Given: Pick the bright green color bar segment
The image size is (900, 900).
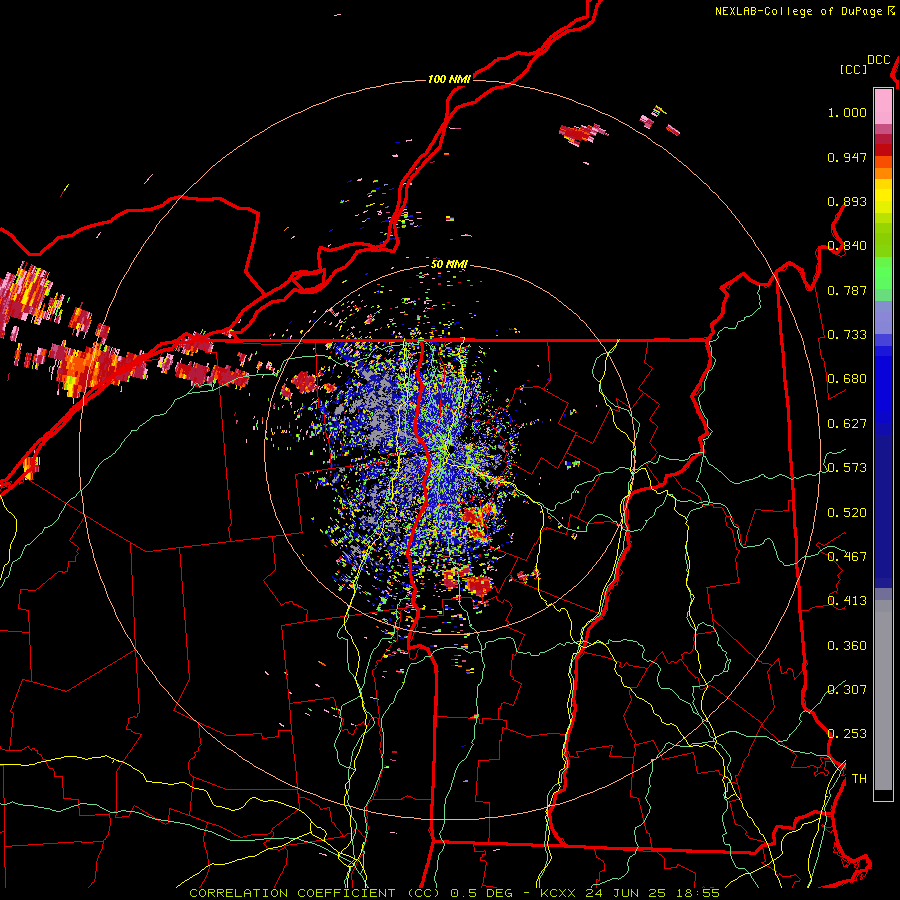Looking at the screenshot, I should [883, 273].
